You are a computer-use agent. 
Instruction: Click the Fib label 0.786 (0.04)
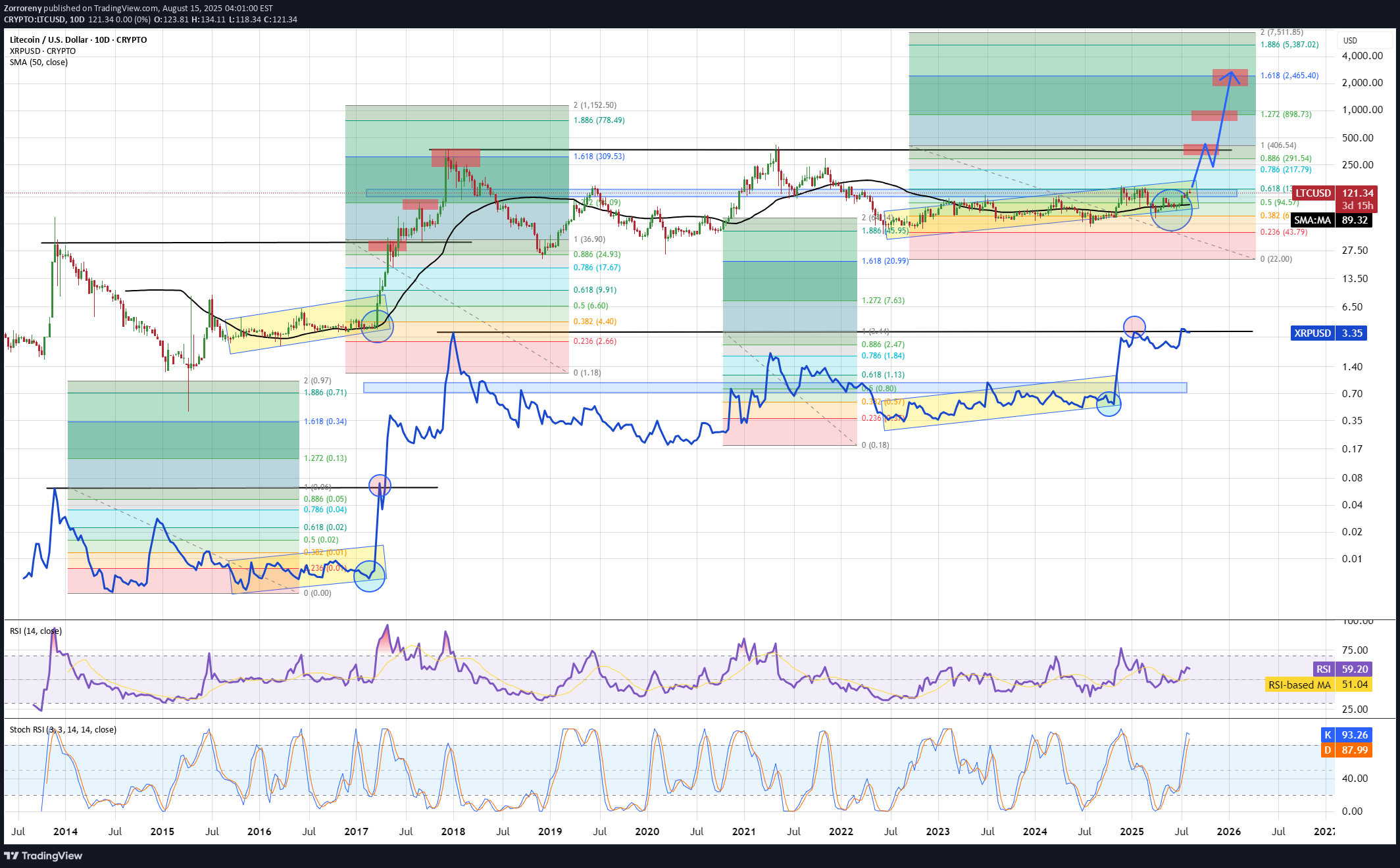coord(326,510)
